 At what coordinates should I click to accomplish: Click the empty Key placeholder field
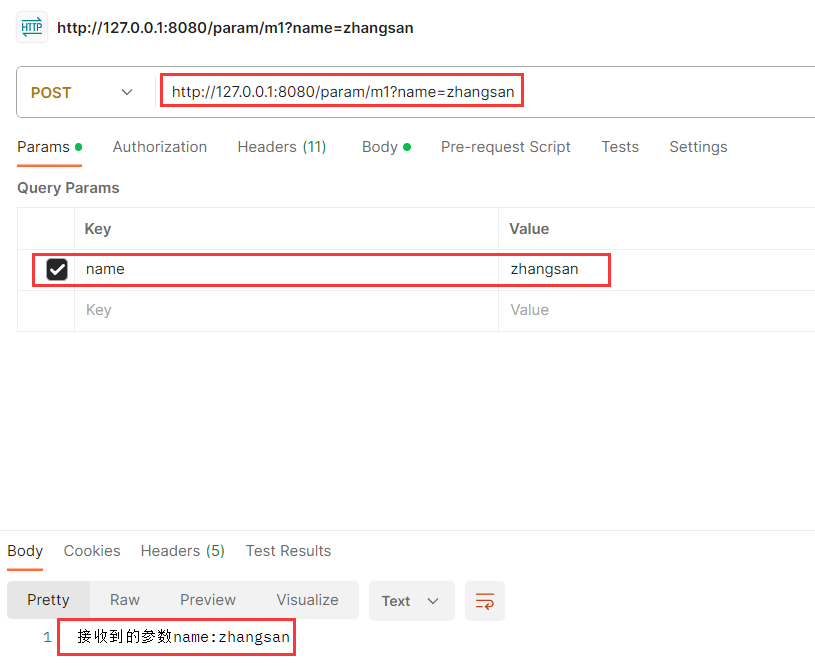286,310
